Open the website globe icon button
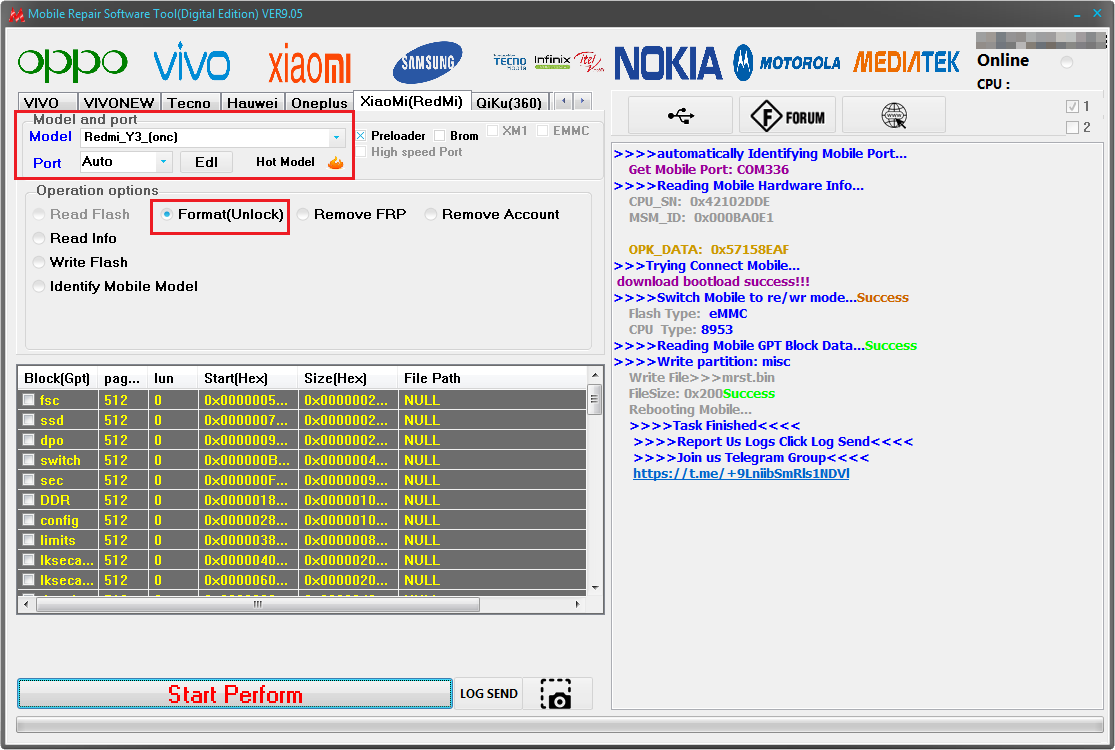 point(894,115)
